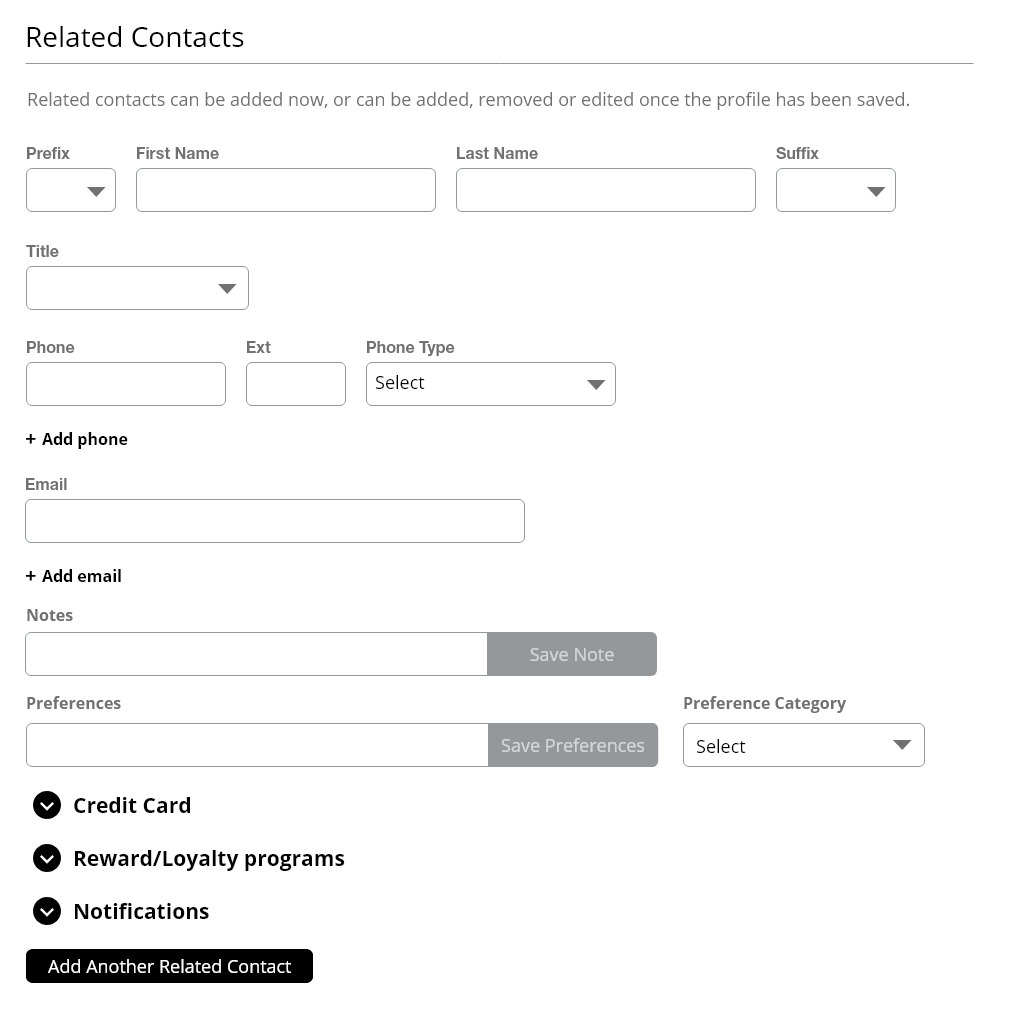Click Add Another Related Contact button

169,967
